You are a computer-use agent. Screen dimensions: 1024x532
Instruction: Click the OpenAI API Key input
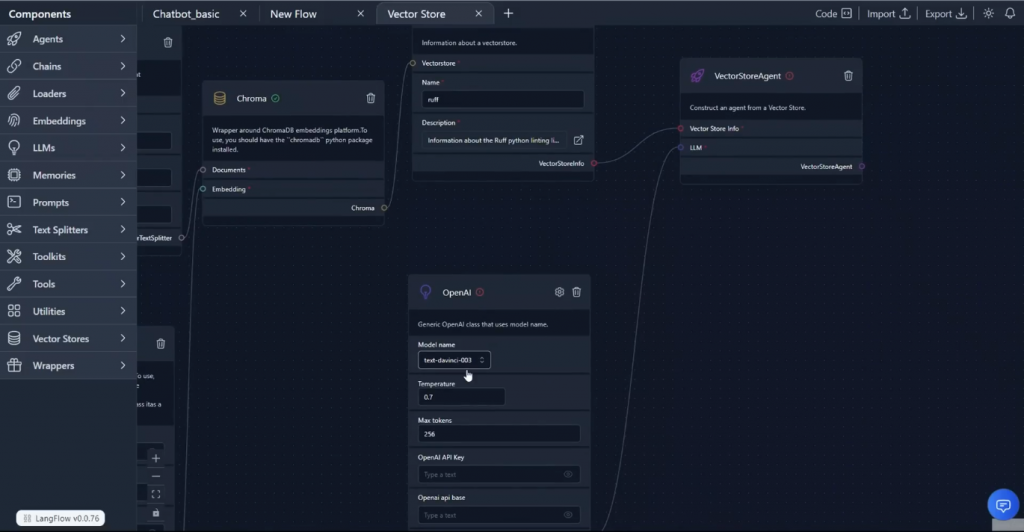[x=499, y=475]
